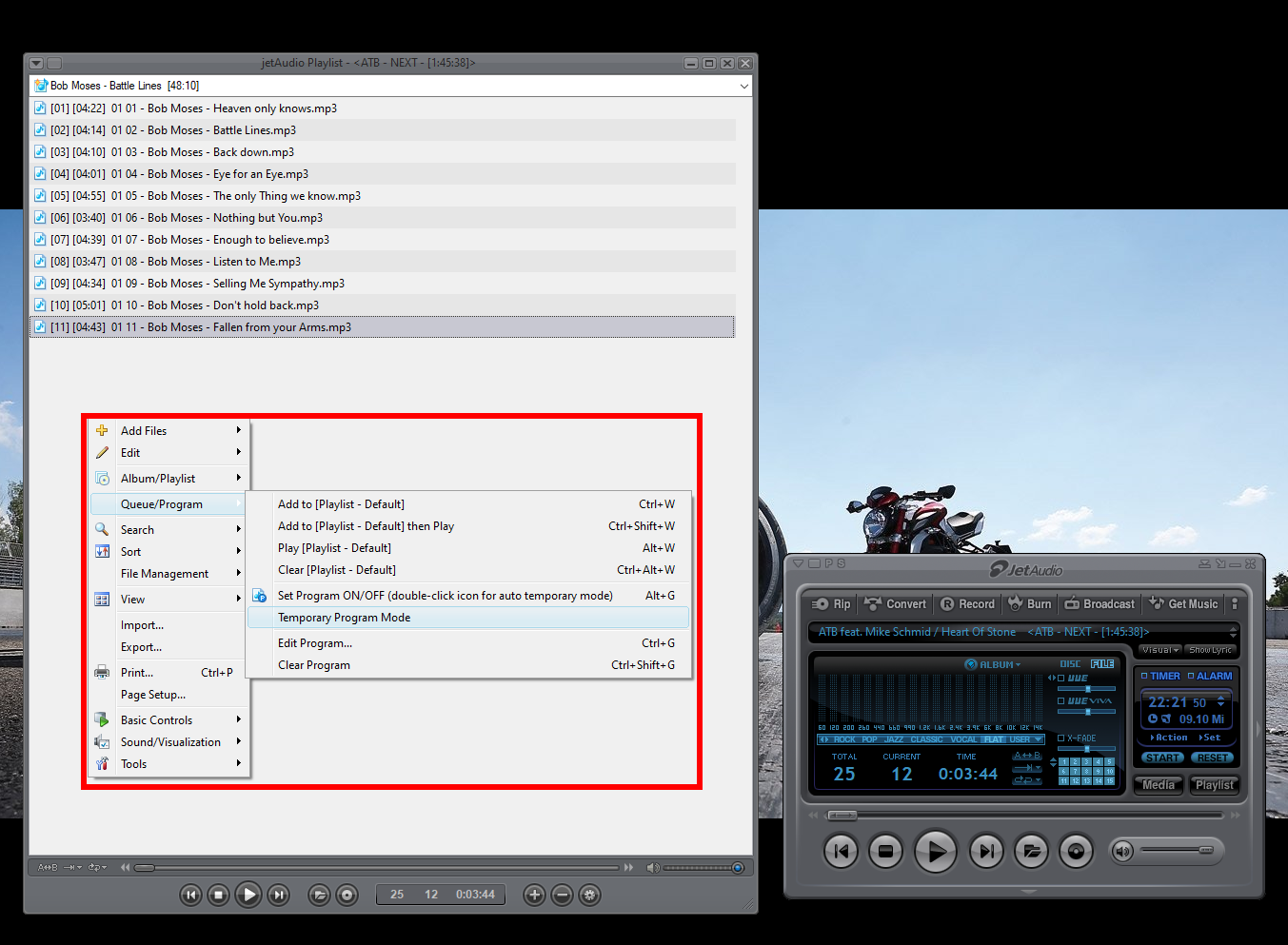Click speaker icon in Playlist window bottom bar
Screen dimensions: 1288x945
coord(653,867)
